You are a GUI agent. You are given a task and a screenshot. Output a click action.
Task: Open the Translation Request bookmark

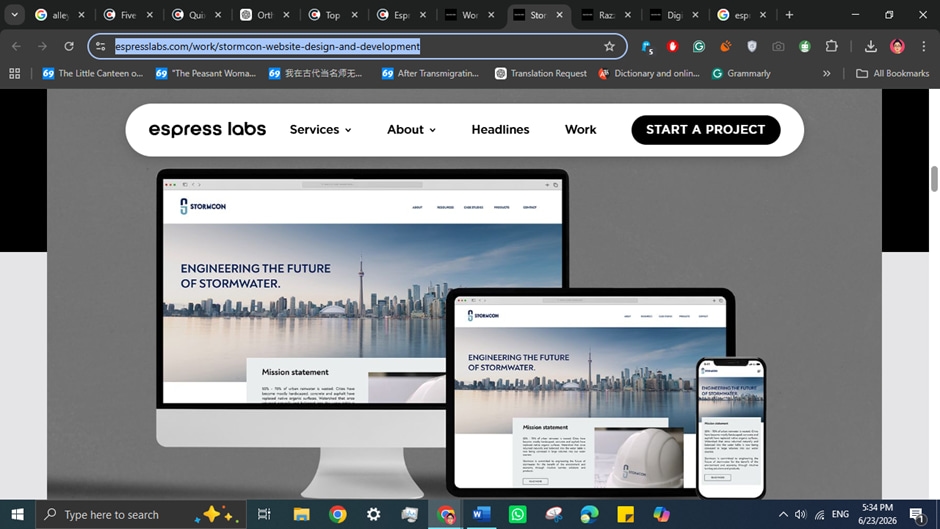[541, 73]
